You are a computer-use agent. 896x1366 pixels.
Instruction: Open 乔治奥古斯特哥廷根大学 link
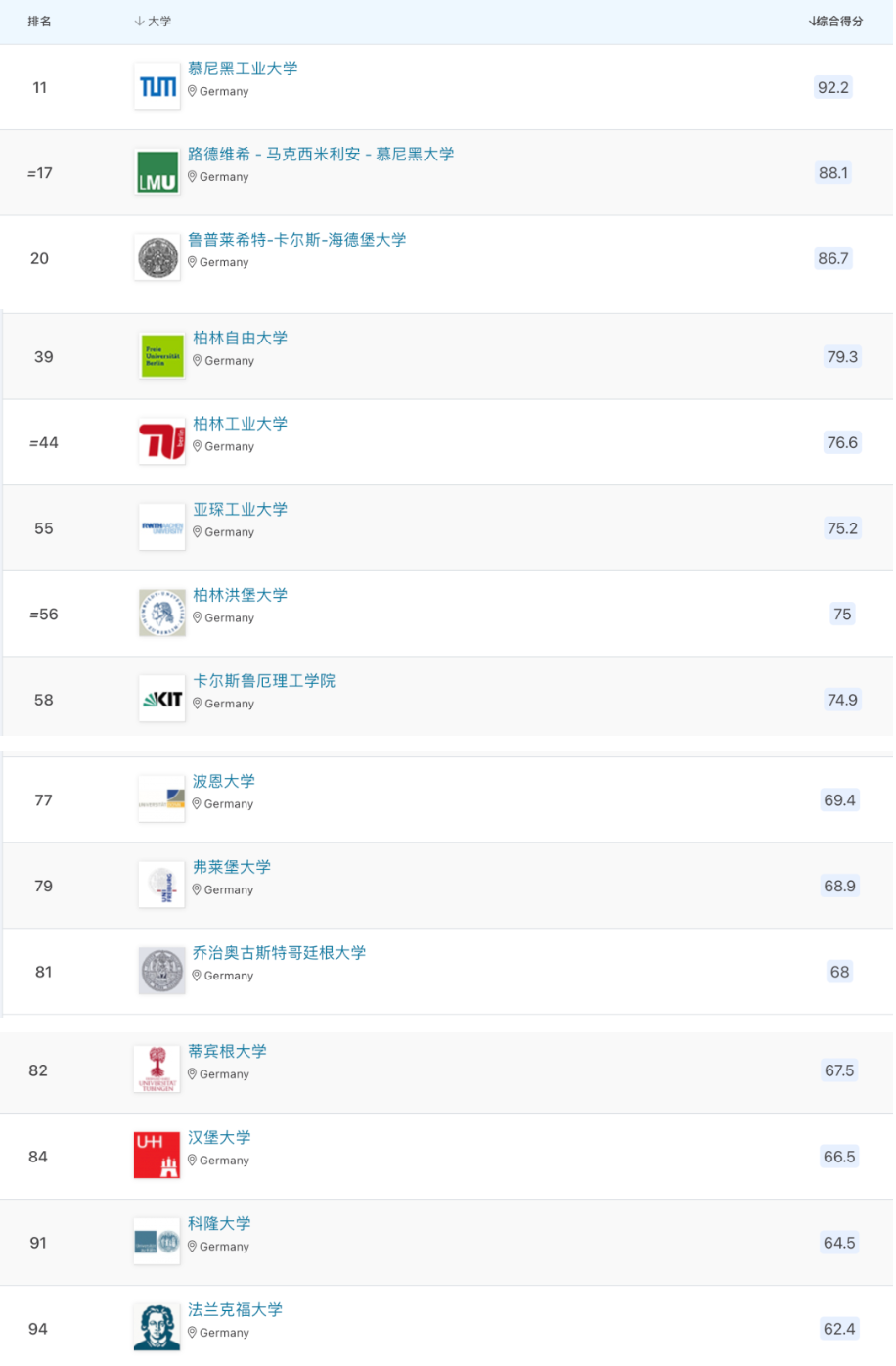point(280,953)
